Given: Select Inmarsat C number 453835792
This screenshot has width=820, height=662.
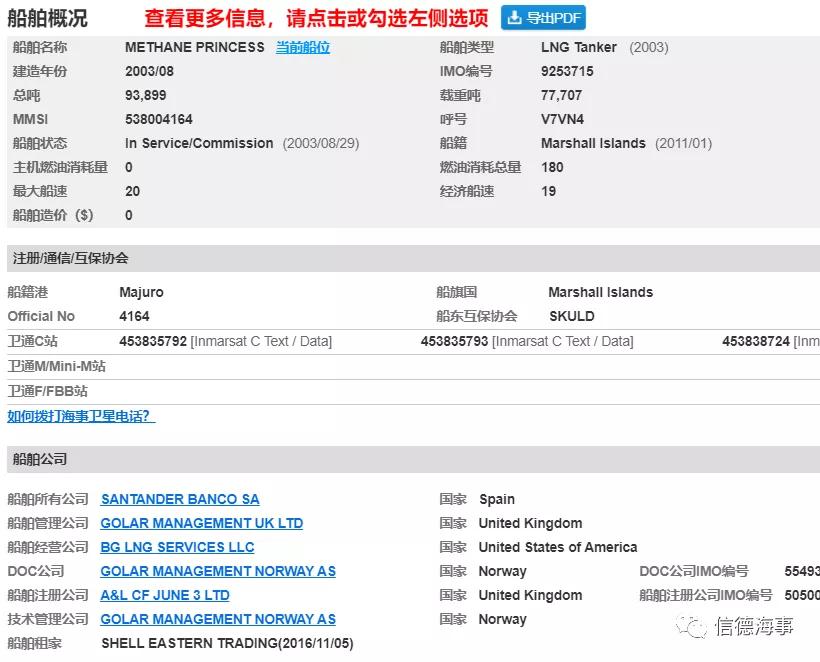Looking at the screenshot, I should [x=153, y=341].
